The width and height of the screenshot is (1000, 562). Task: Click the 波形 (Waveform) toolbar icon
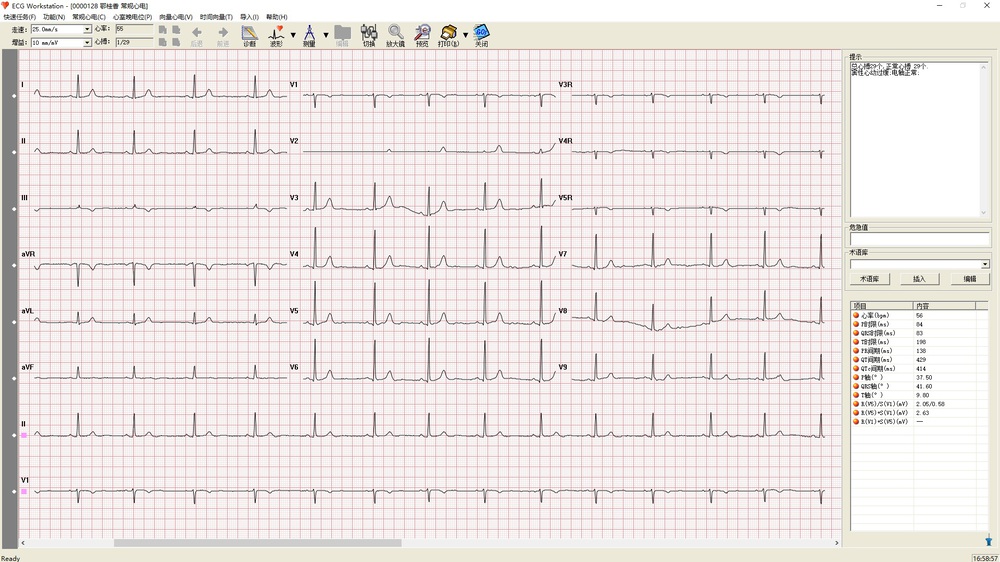[277, 36]
